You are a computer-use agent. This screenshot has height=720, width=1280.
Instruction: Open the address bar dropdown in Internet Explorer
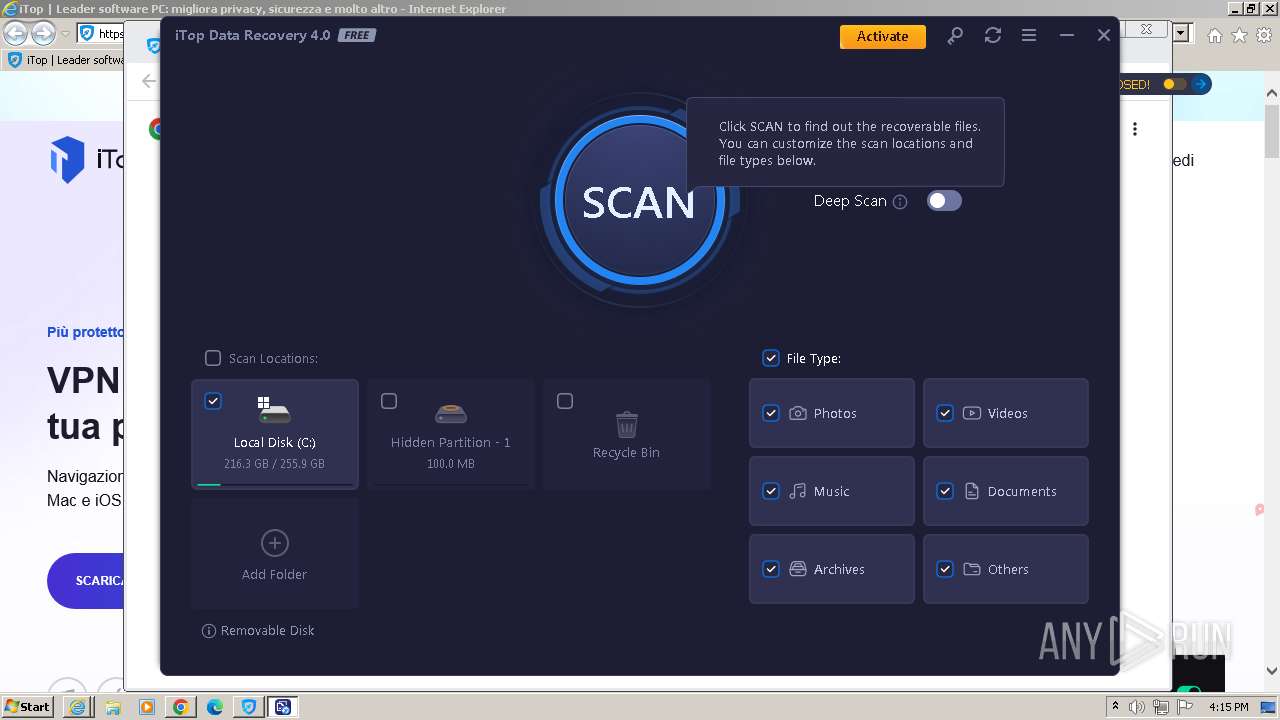point(1182,33)
